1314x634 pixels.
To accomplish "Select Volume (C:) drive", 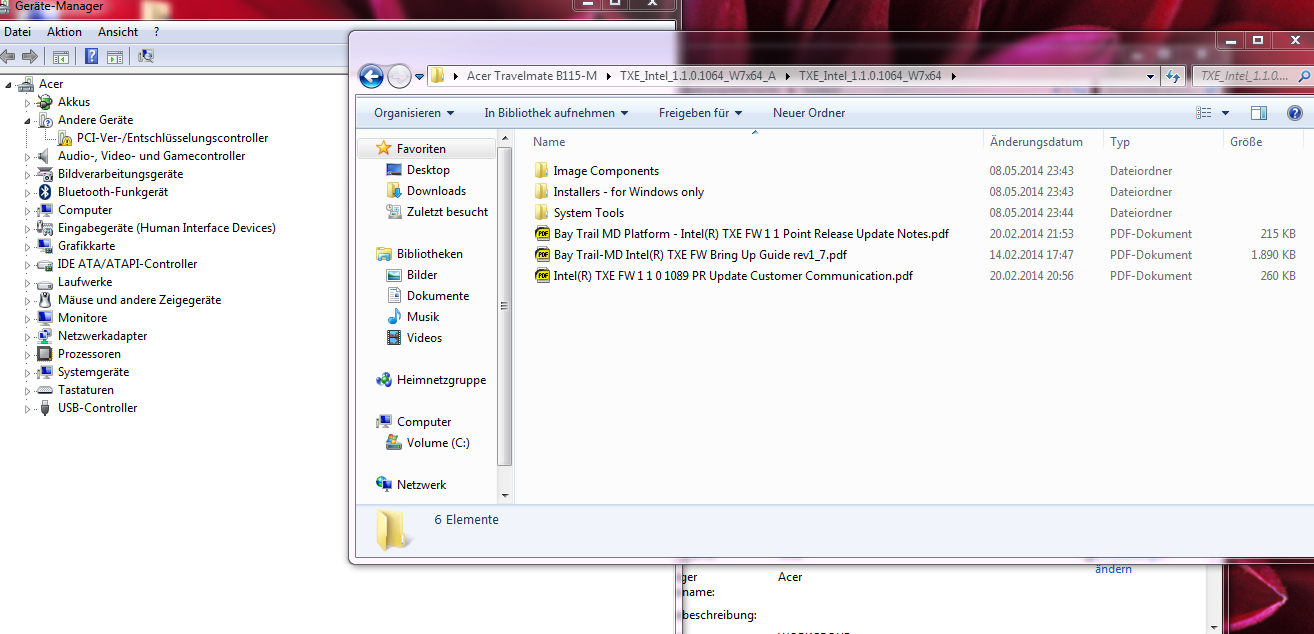I will (438, 443).
